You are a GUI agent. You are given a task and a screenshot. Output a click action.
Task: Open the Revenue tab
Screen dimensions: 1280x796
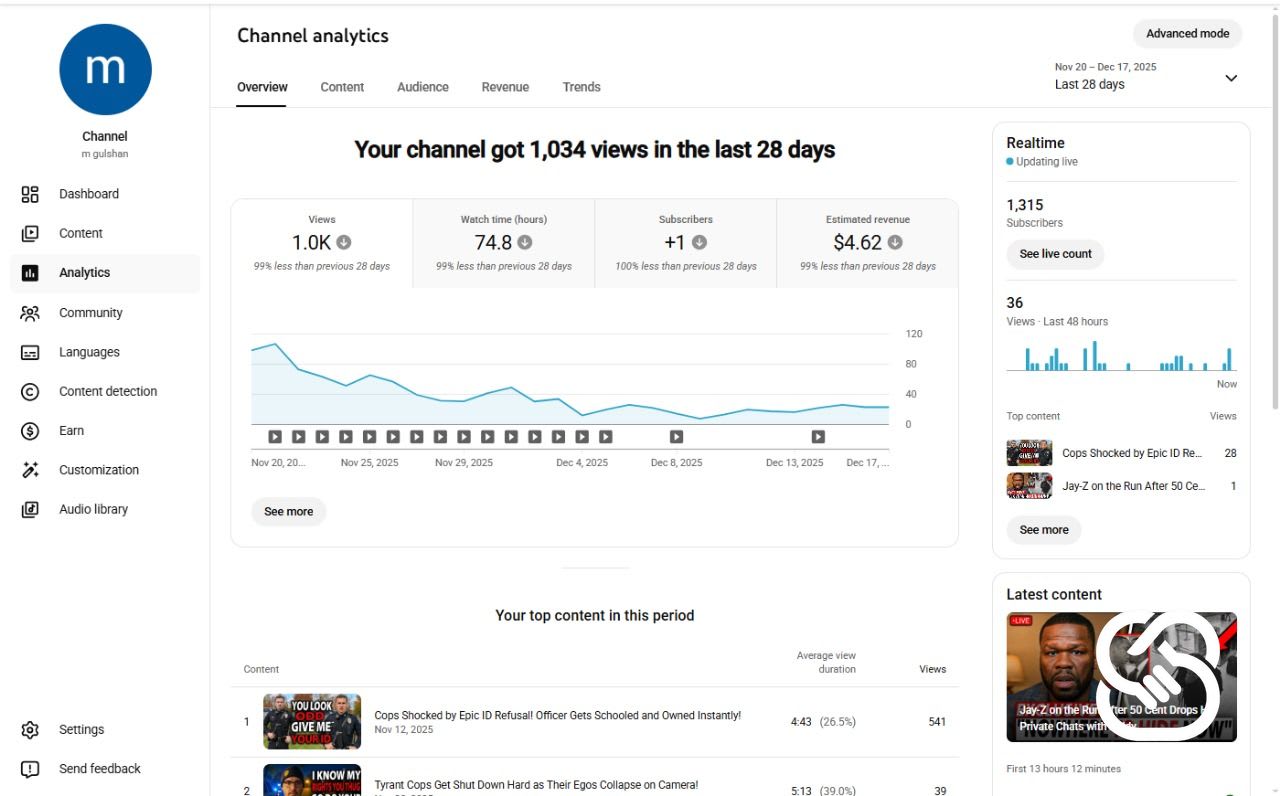click(x=505, y=87)
